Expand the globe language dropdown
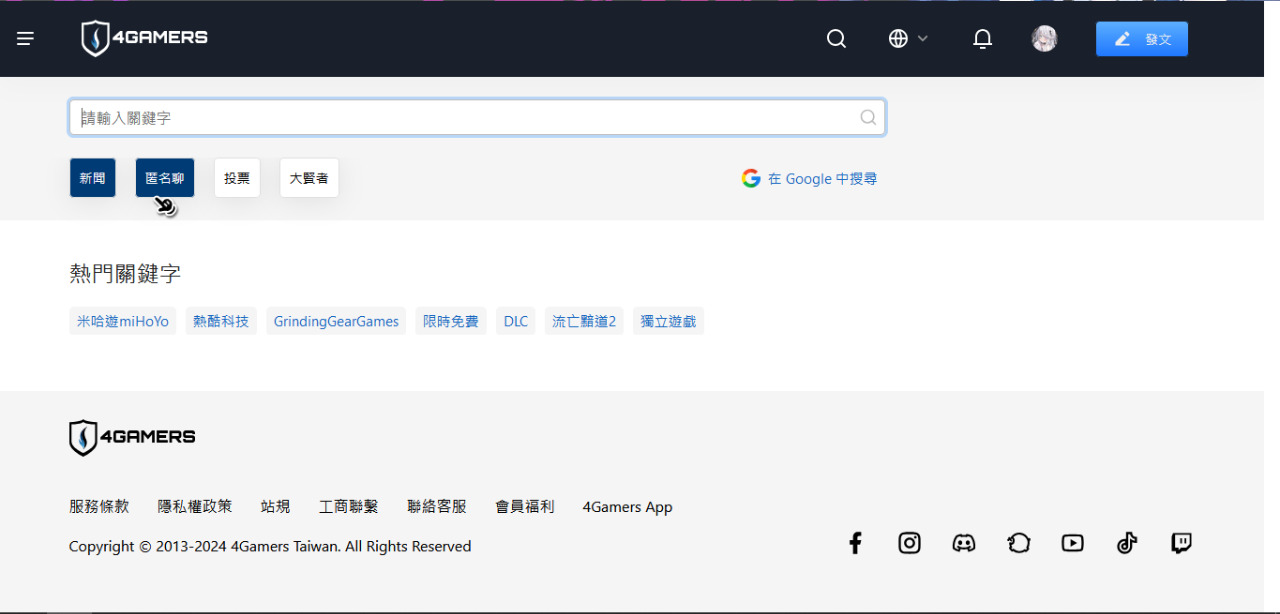The width and height of the screenshot is (1280, 614). point(908,39)
